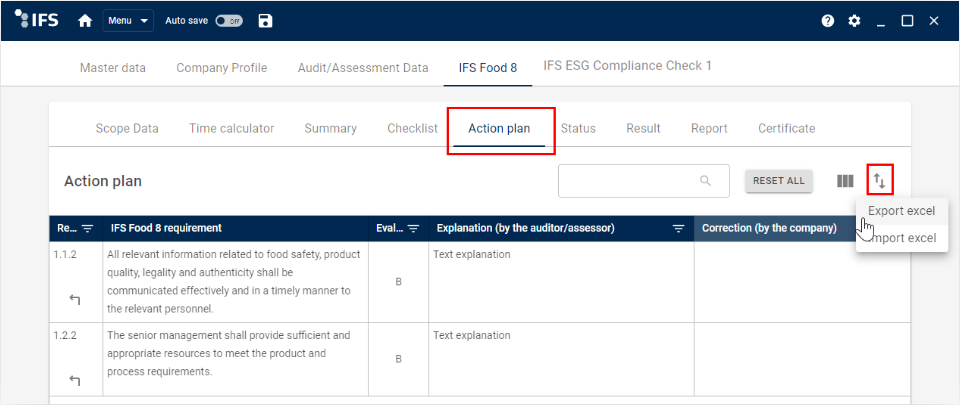Click the IFS logo
Screen dimensions: 960x405
tap(36, 20)
